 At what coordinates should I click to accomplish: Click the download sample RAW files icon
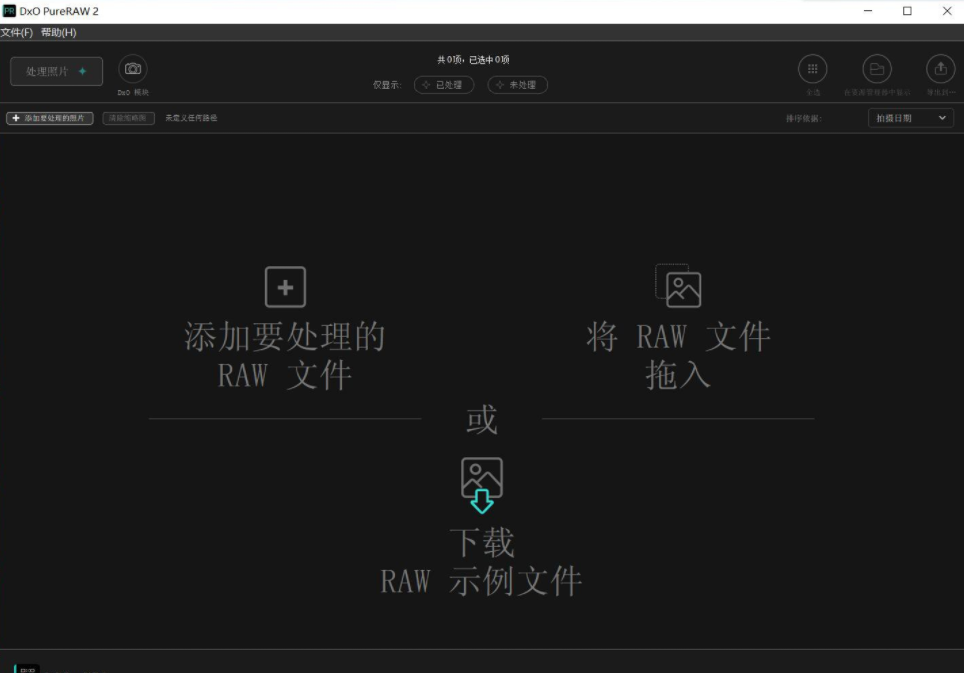482,485
